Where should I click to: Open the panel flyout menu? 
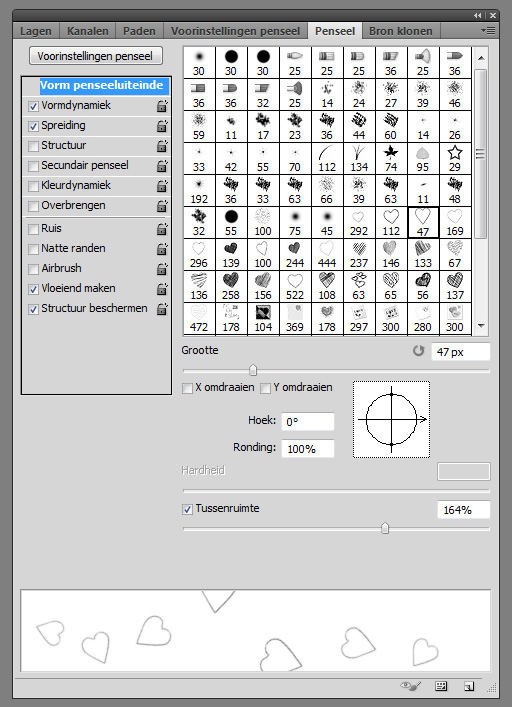pos(488,31)
